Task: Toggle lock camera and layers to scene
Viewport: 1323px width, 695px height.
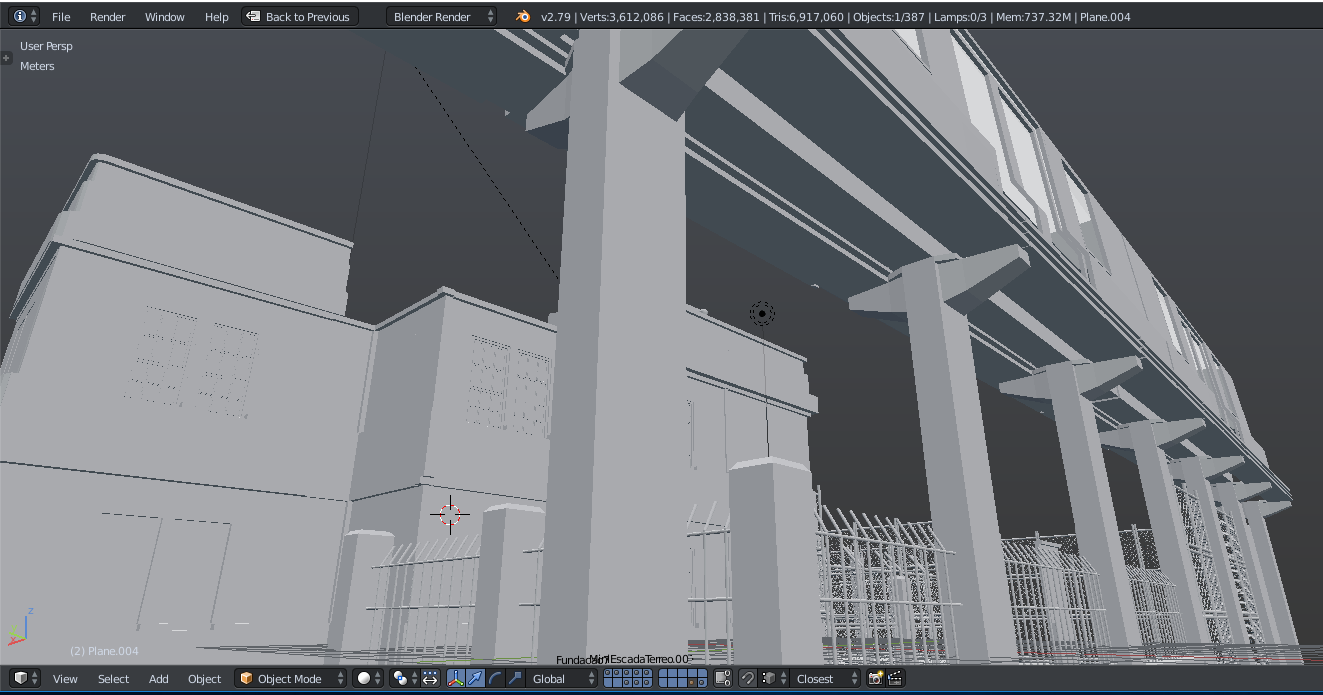Action: coord(723,678)
